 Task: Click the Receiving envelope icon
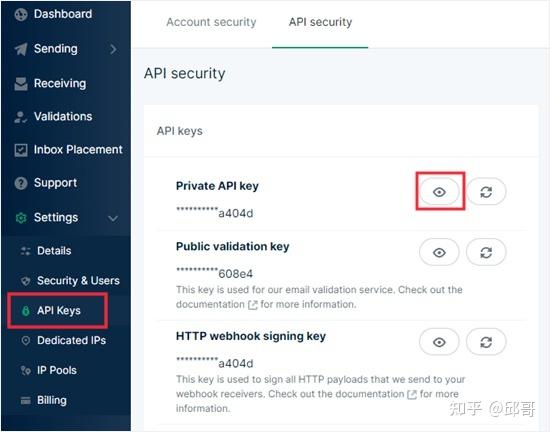point(21,84)
